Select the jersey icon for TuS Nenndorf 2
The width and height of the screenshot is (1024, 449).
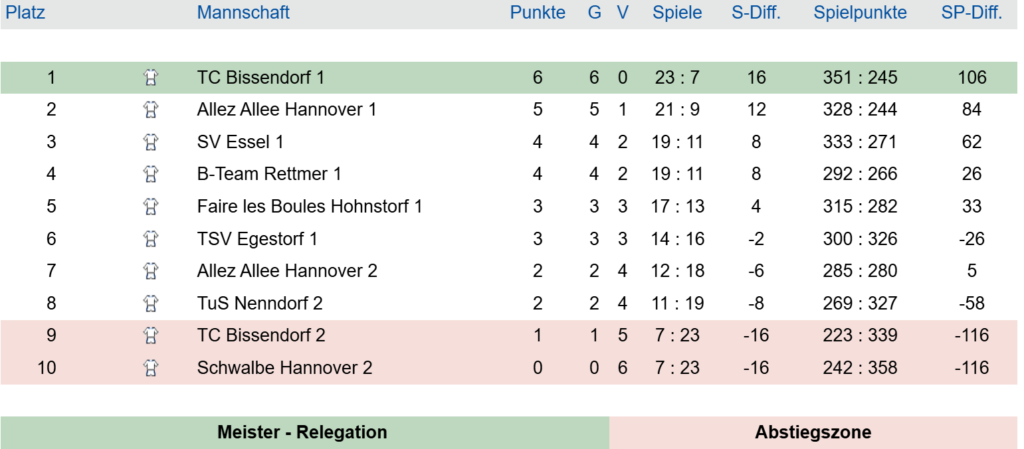point(151,303)
